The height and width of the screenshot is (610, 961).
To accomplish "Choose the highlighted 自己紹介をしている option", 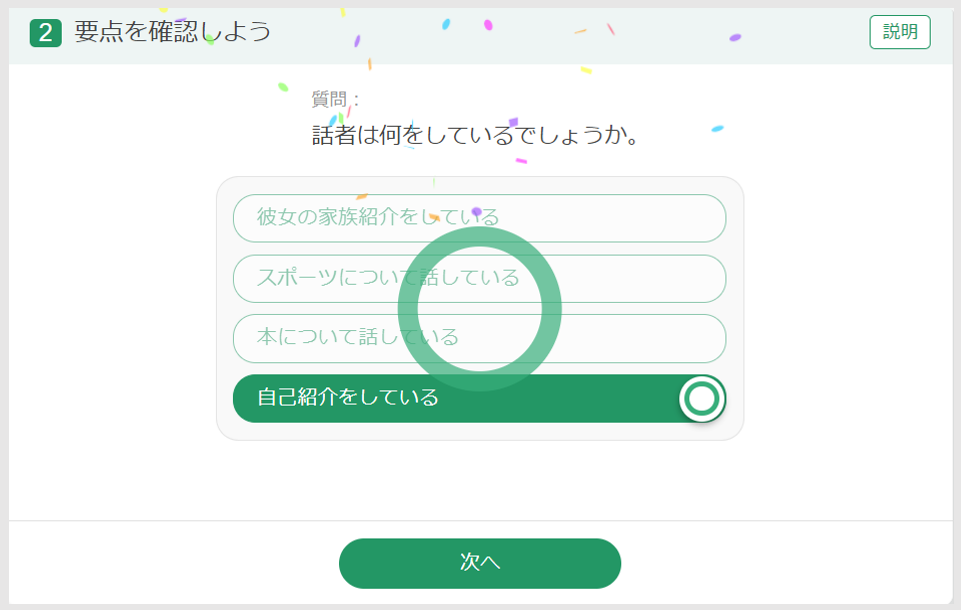I will tap(479, 398).
